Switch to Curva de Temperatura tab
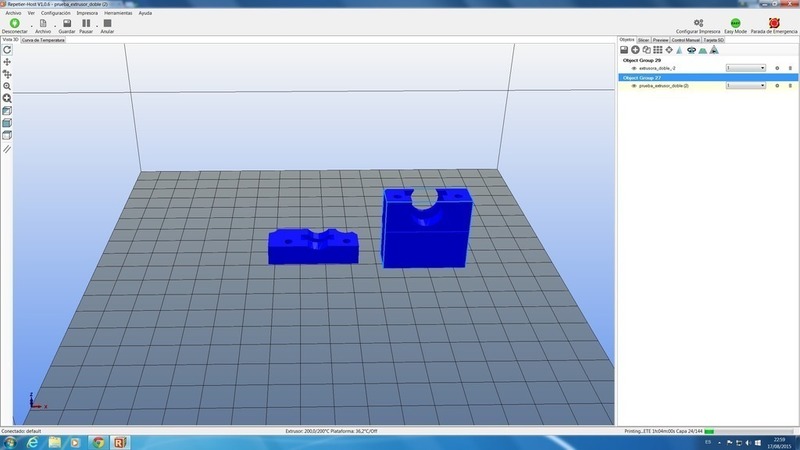The height and width of the screenshot is (450, 800). click(43, 40)
